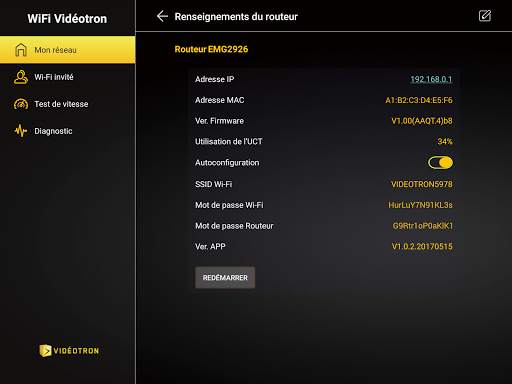Click the WiFi Vidéotron sidebar title

(x=67, y=19)
